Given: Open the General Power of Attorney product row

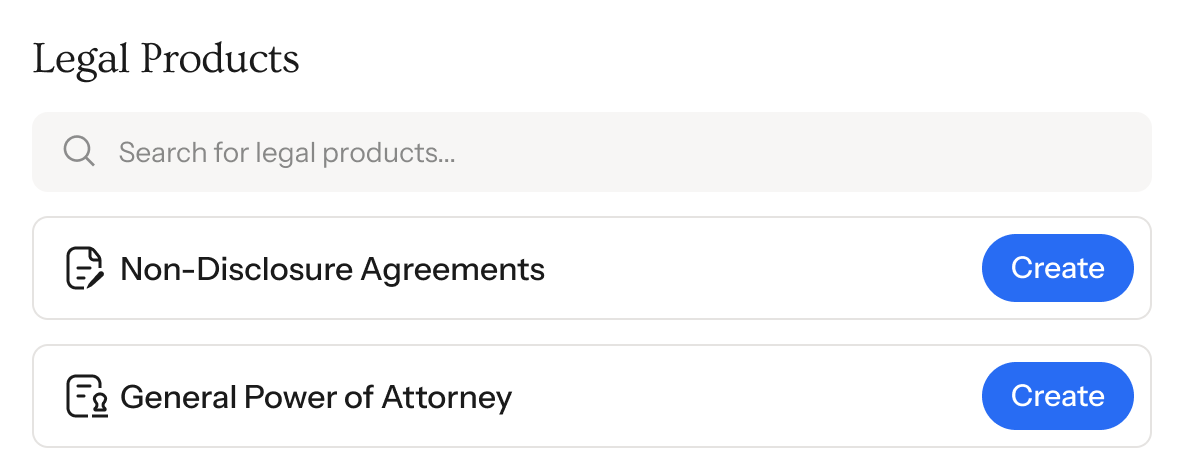Looking at the screenshot, I should coord(700,396).
